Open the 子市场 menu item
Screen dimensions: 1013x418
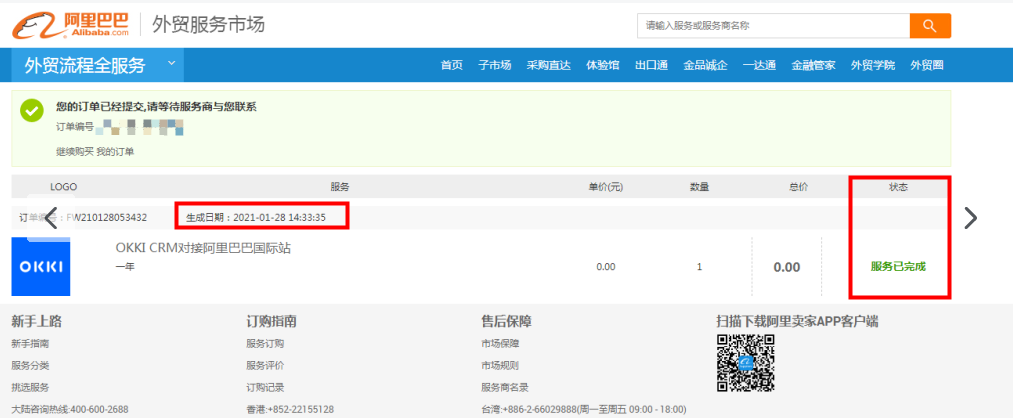tap(495, 65)
